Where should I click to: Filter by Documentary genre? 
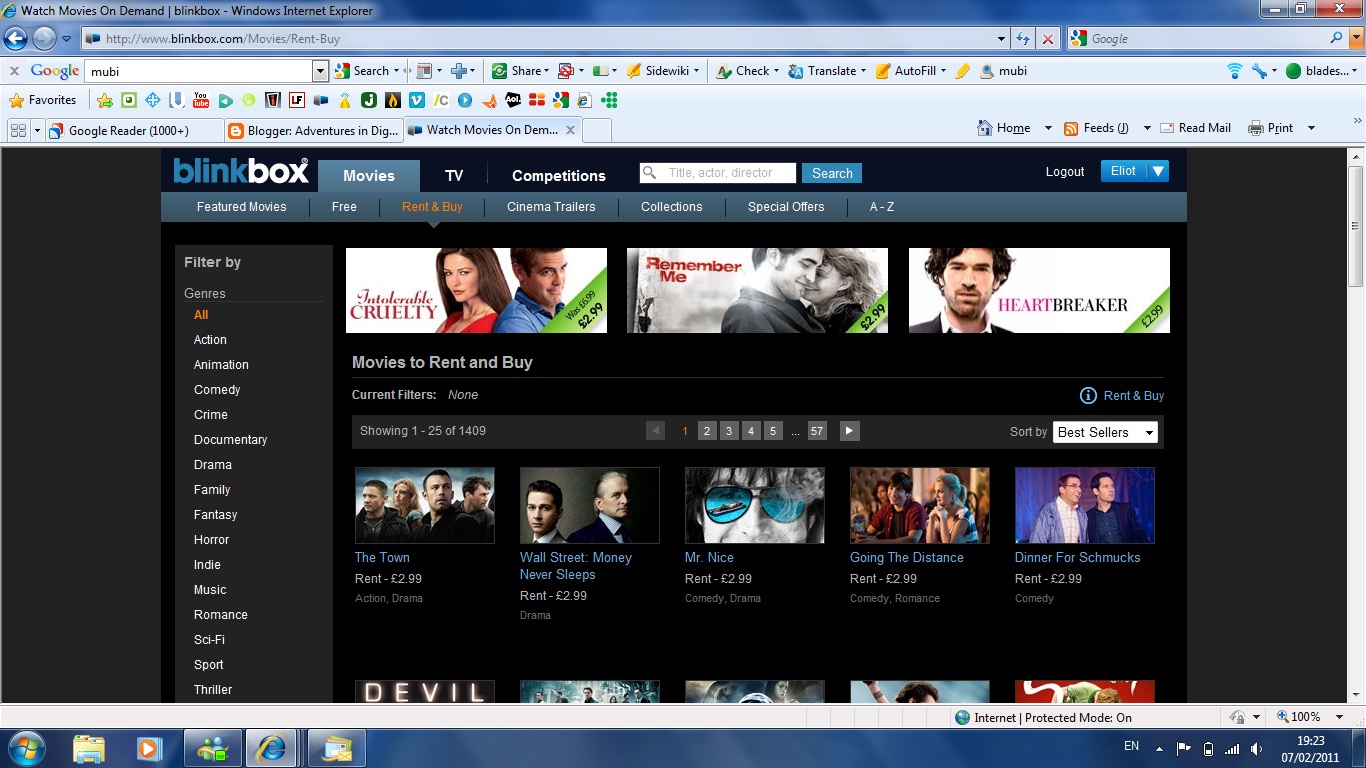pyautogui.click(x=230, y=440)
